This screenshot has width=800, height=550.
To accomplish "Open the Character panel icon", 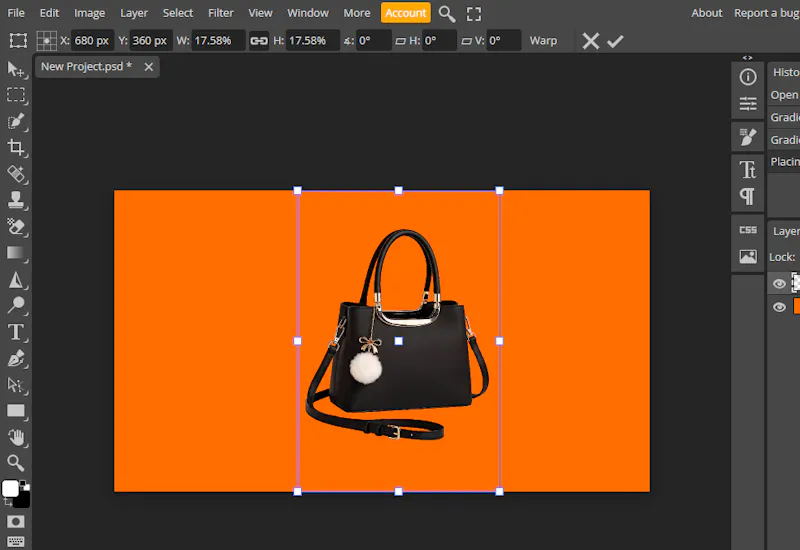I will pyautogui.click(x=748, y=169).
